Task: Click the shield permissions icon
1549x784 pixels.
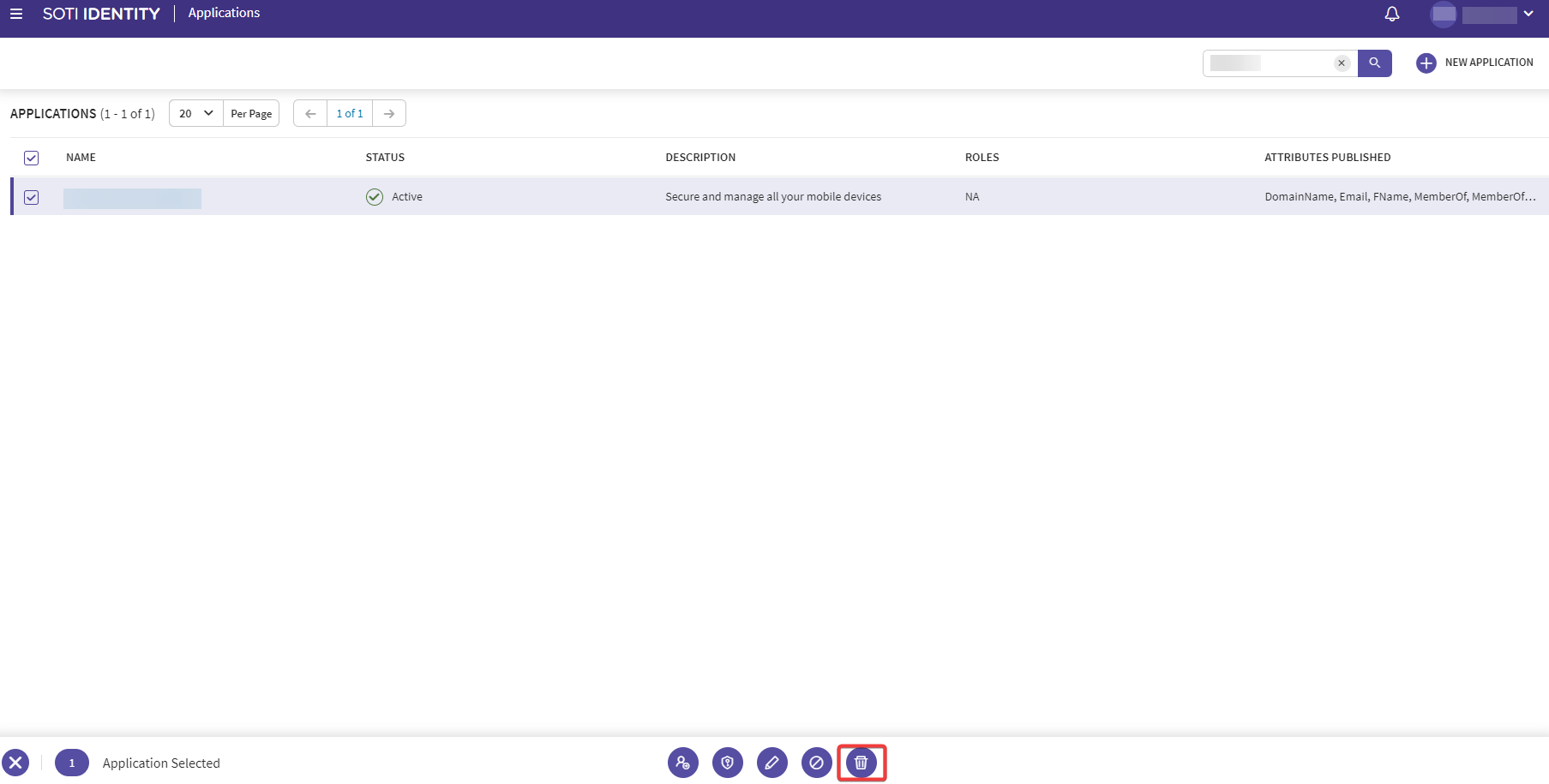Action: [x=727, y=762]
